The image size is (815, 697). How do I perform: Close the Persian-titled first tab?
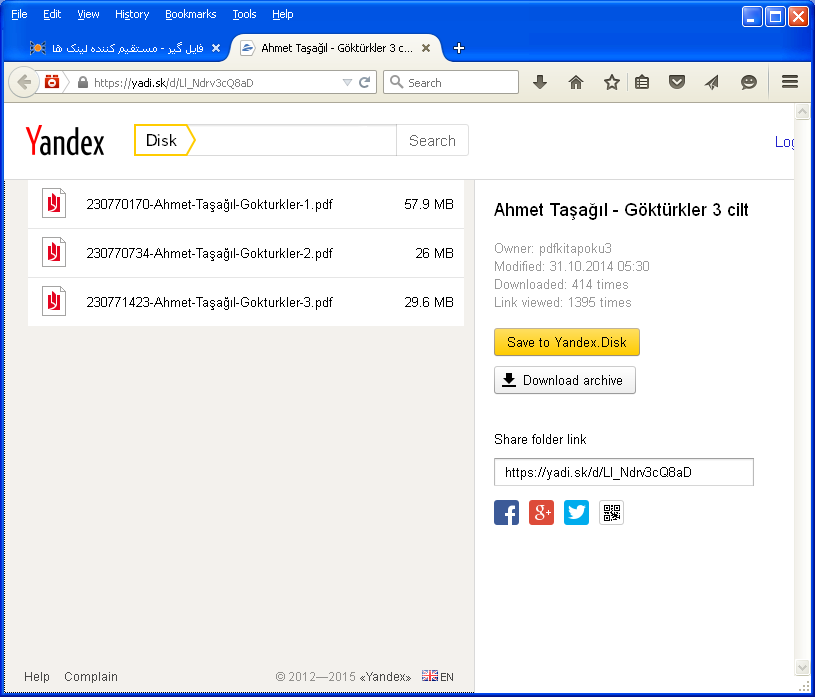point(216,48)
